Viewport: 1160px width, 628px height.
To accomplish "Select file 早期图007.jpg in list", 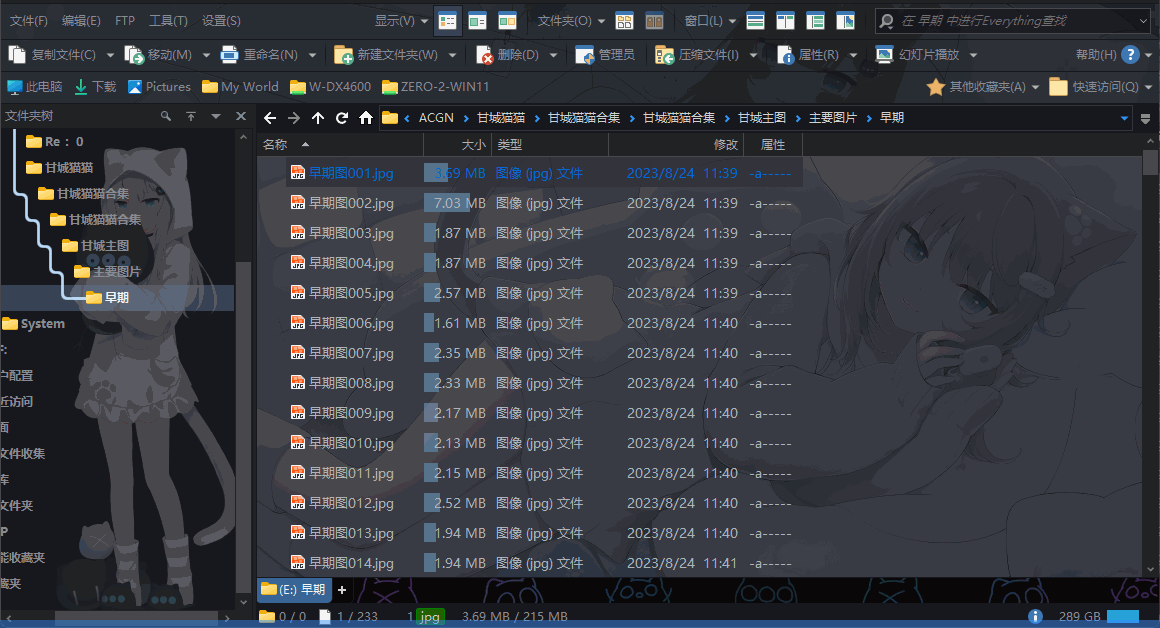I will tap(351, 353).
